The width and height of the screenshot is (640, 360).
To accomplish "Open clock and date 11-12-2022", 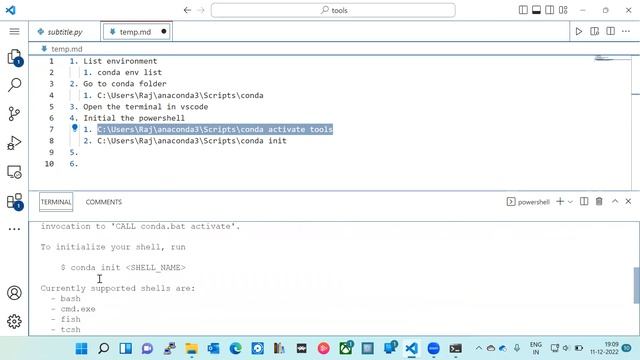I will pyautogui.click(x=604, y=348).
